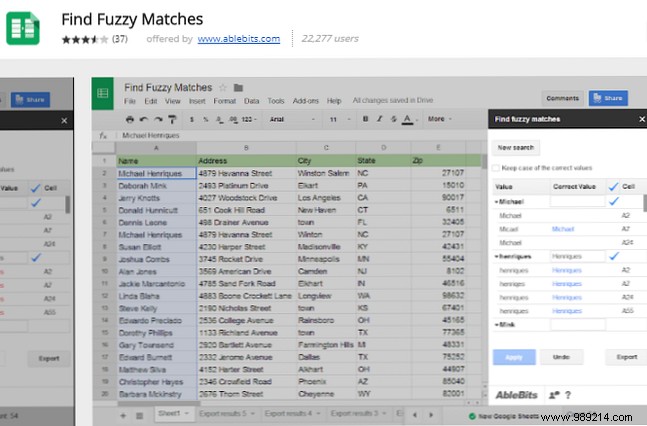647x426 pixels.
Task: Open the Add-ons menu
Action: pos(305,101)
